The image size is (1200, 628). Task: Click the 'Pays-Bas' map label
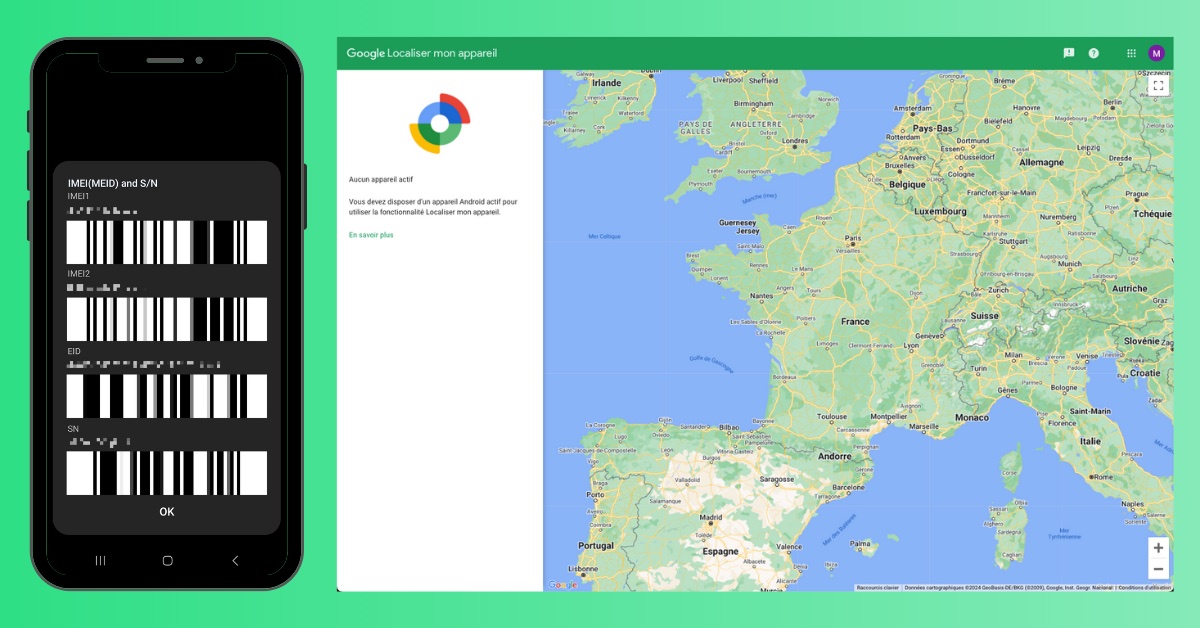[931, 129]
